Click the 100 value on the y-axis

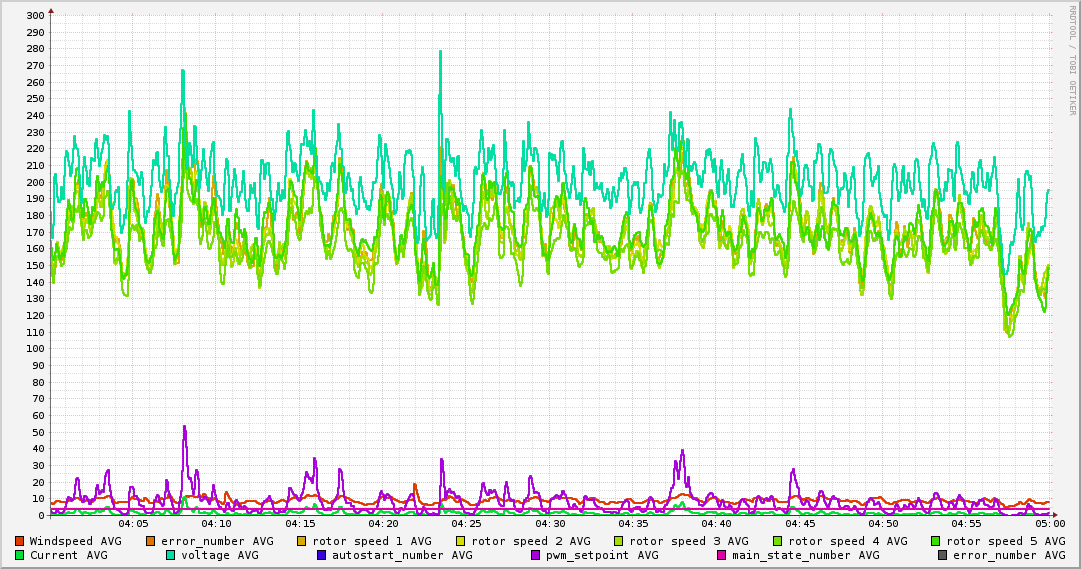(35, 349)
